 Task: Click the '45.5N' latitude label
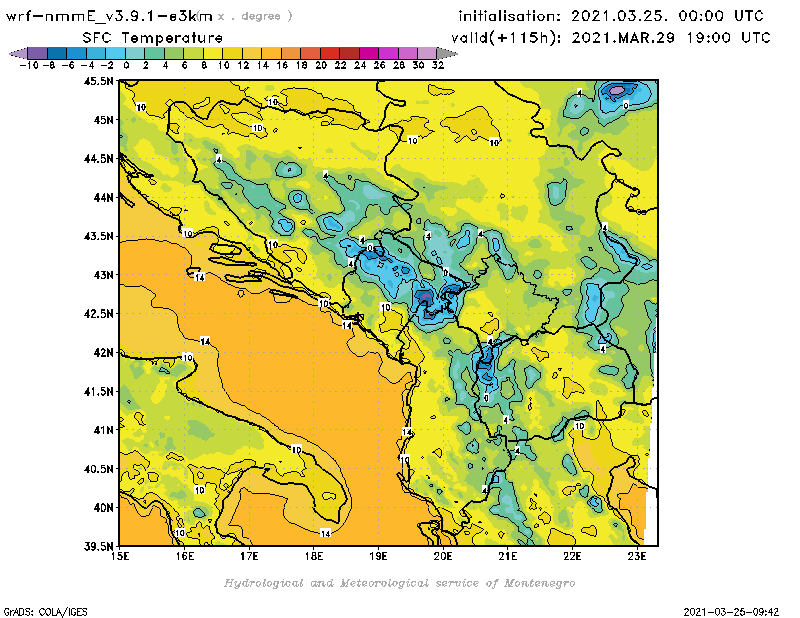pyautogui.click(x=98, y=81)
